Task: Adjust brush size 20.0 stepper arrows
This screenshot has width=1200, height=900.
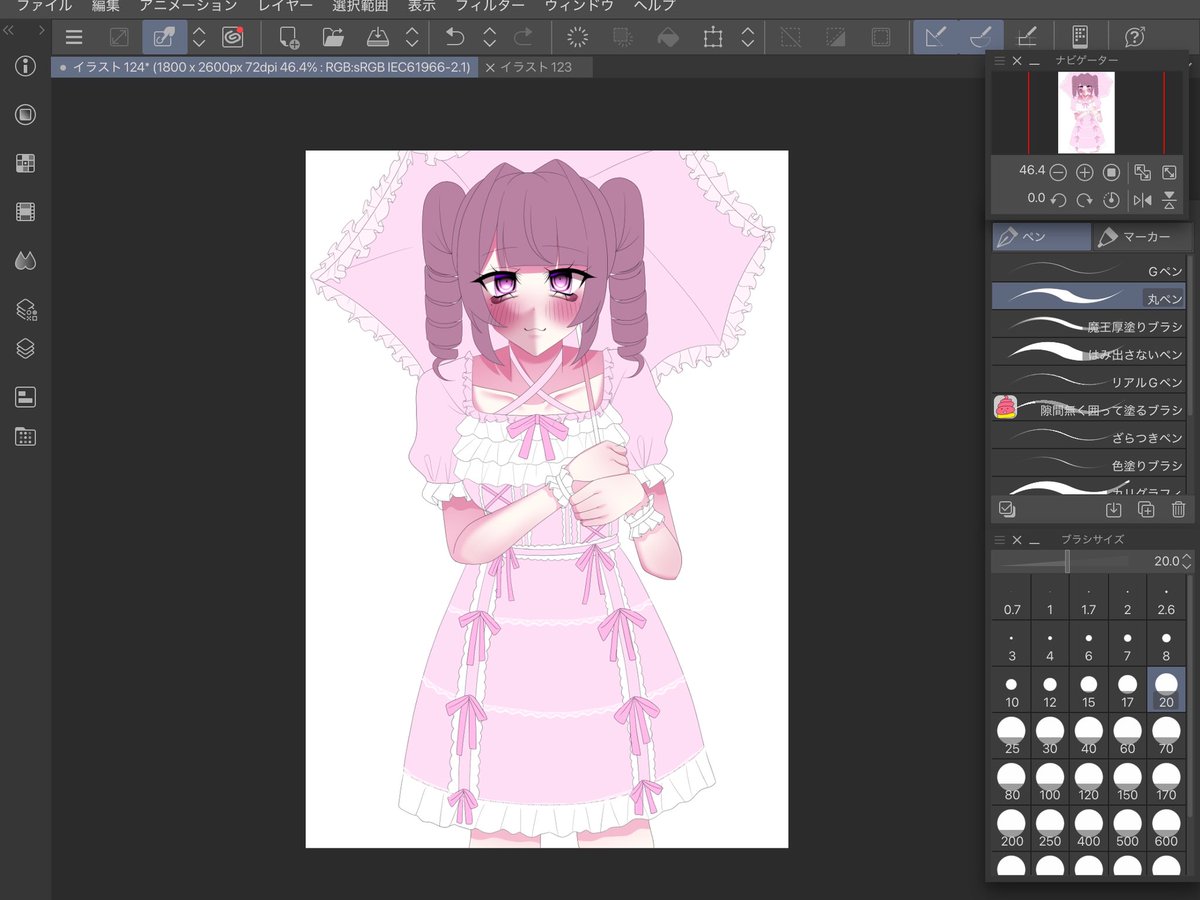Action: tap(1187, 561)
